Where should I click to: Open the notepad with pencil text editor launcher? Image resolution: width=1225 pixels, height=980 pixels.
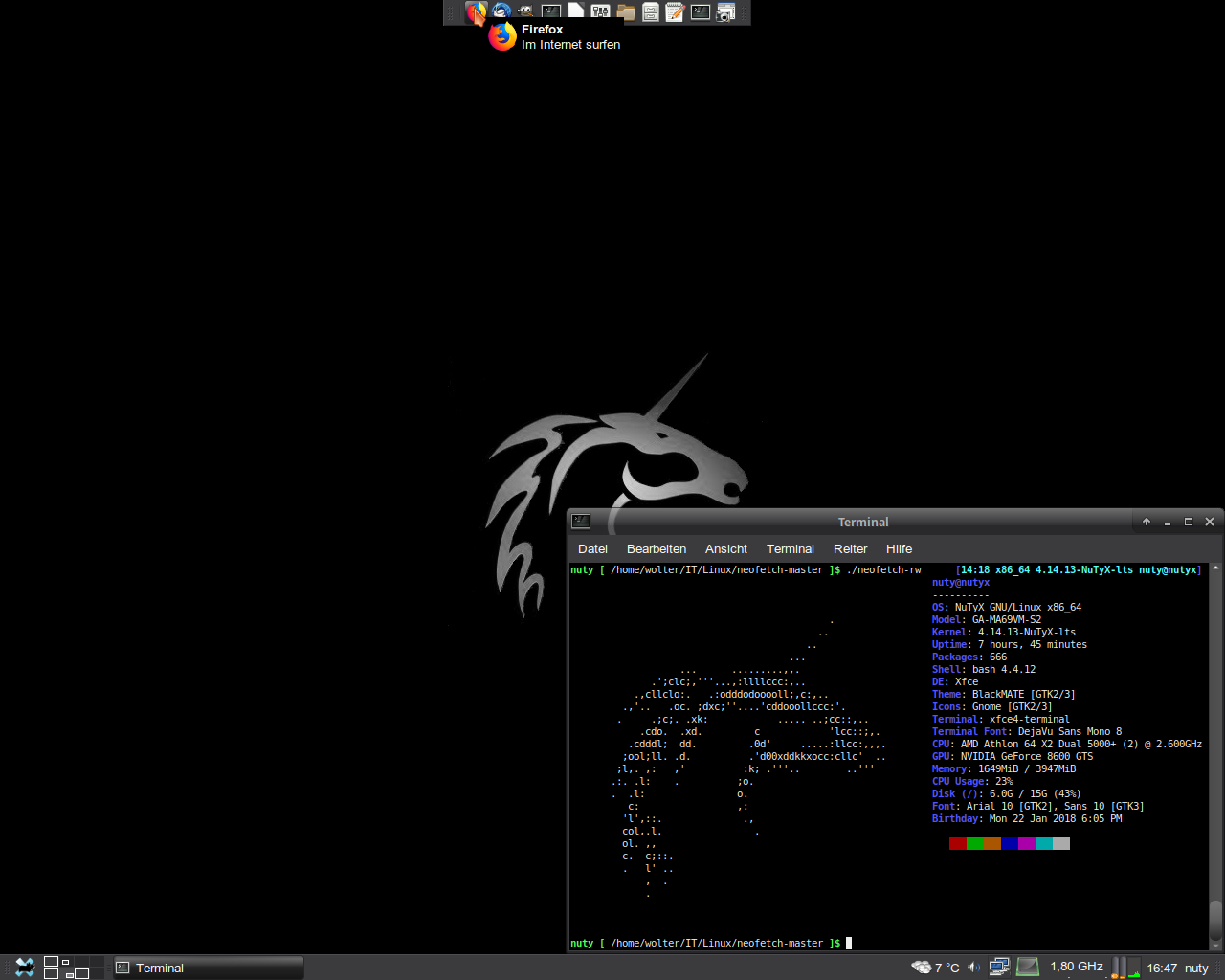point(675,11)
